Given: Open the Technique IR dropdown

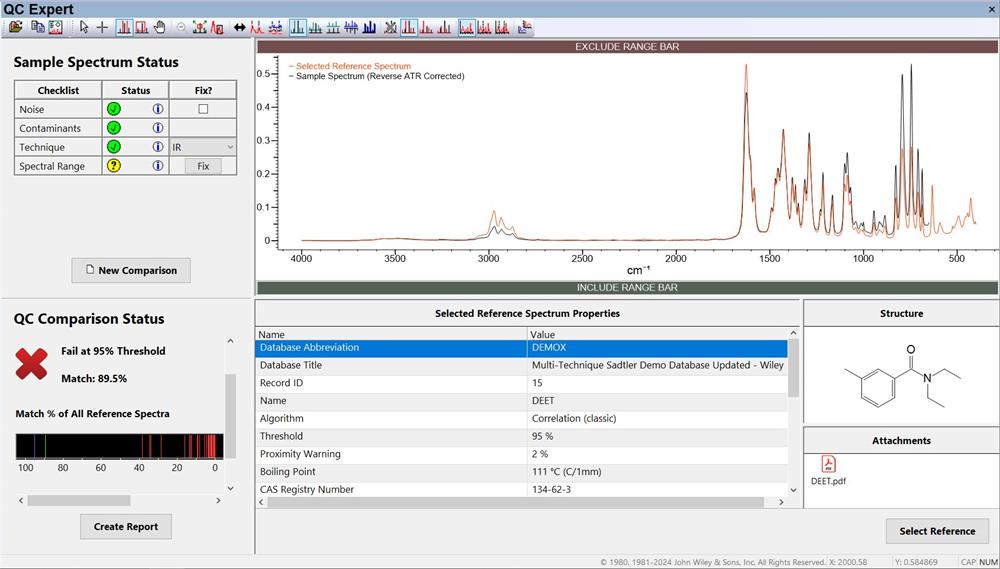Looking at the screenshot, I should tap(203, 147).
